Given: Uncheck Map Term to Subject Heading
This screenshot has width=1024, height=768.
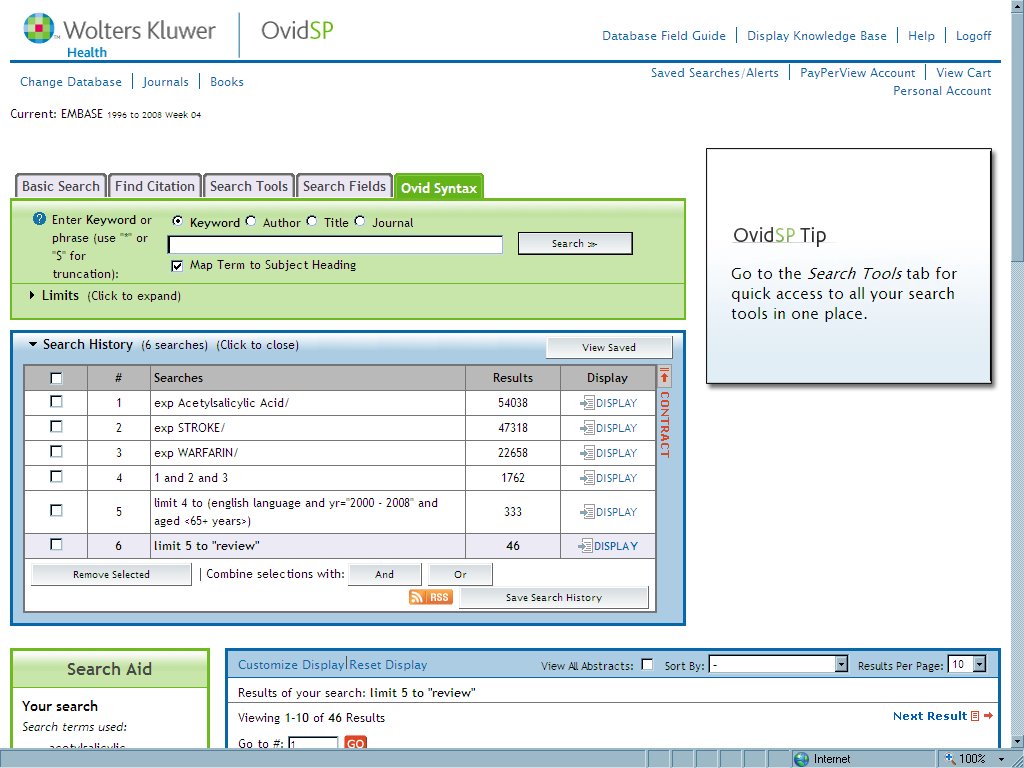Looking at the screenshot, I should pos(177,266).
